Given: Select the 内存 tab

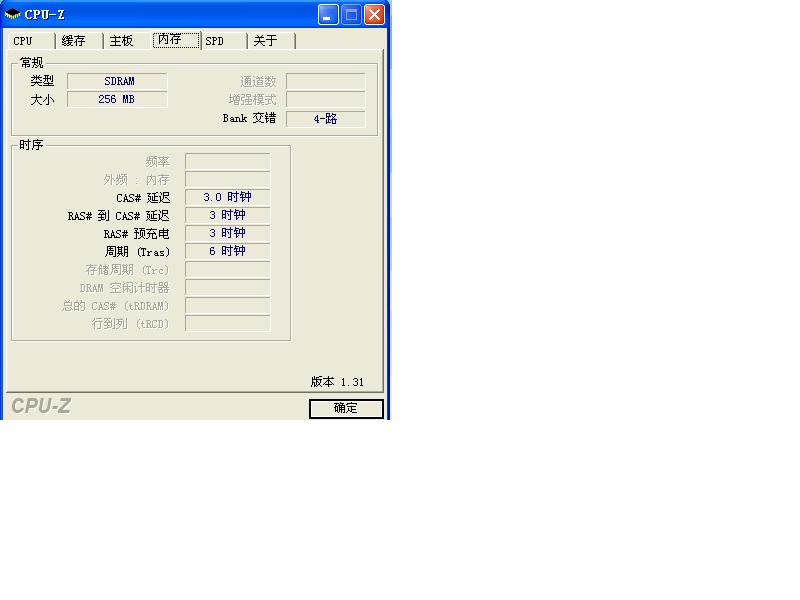Looking at the screenshot, I should point(176,40).
